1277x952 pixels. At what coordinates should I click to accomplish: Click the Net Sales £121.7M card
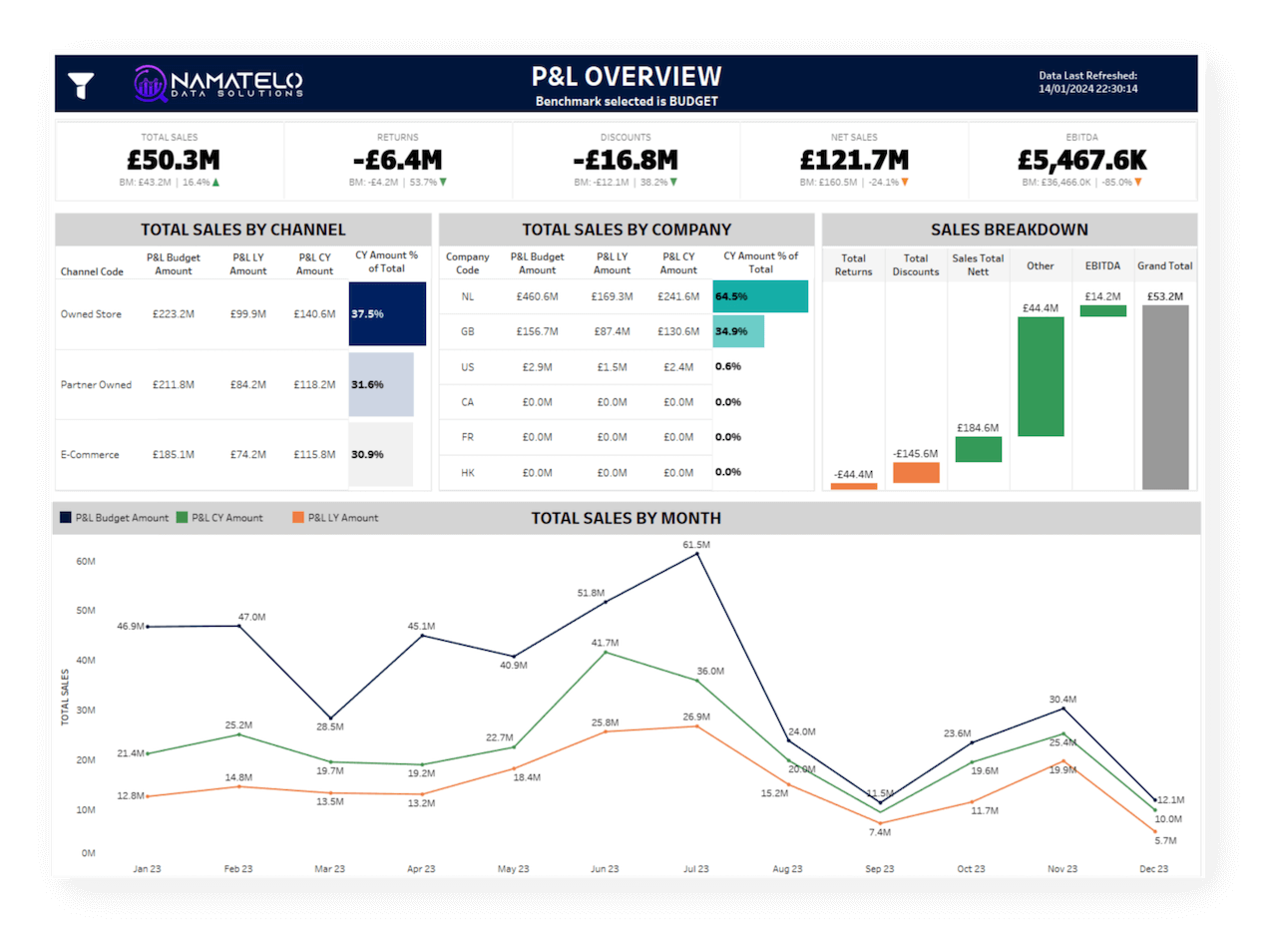(x=854, y=161)
